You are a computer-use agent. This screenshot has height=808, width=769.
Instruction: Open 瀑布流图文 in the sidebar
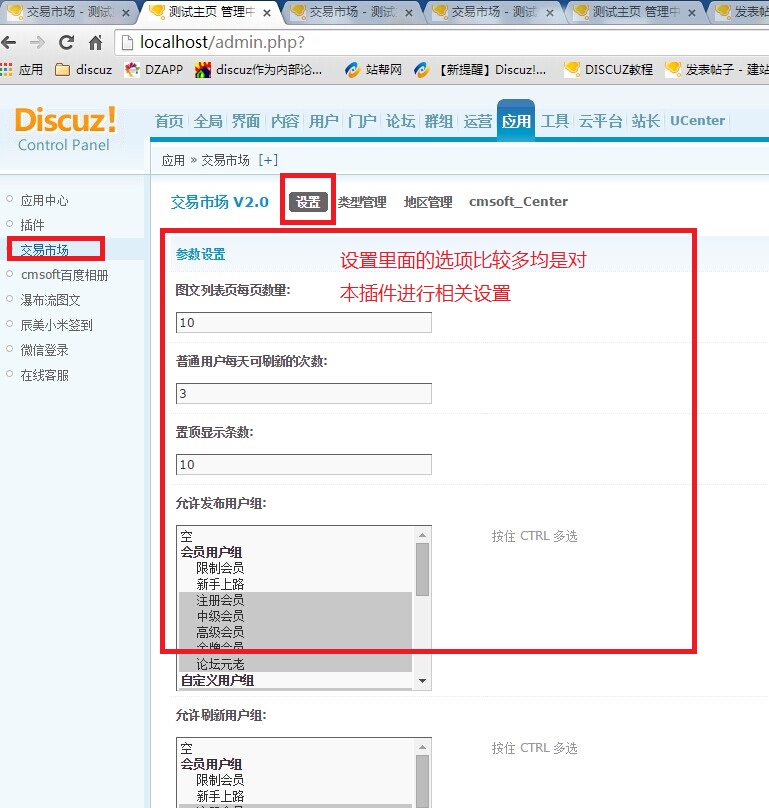pyautogui.click(x=51, y=300)
